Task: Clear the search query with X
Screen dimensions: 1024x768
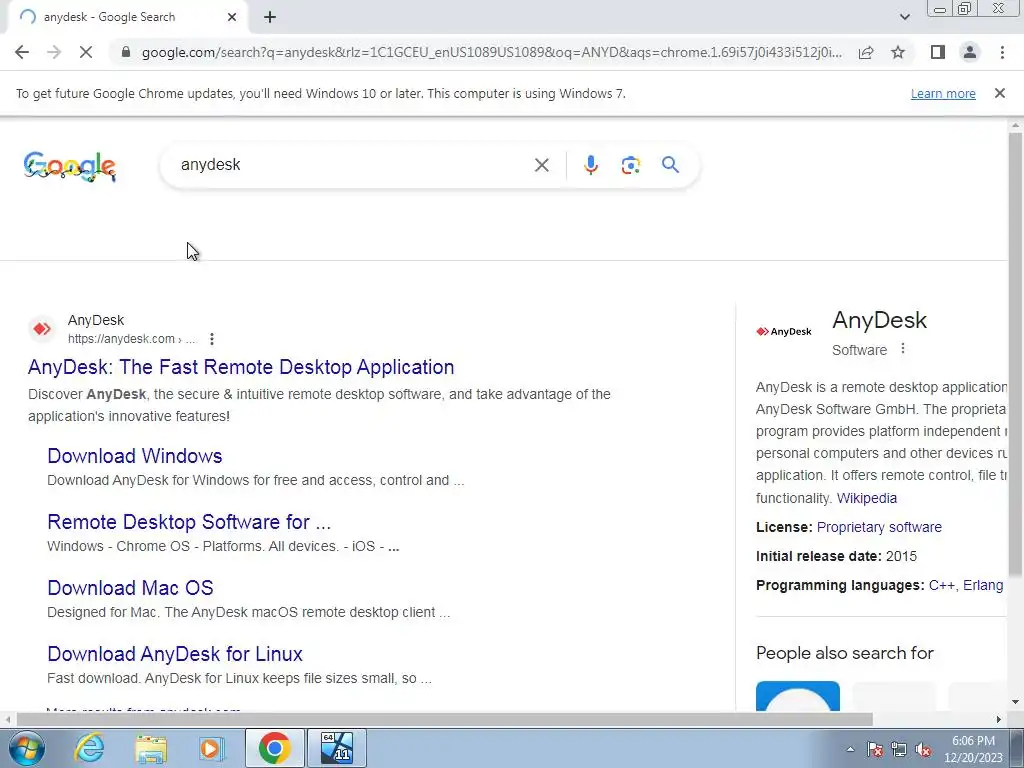Action: [x=541, y=165]
